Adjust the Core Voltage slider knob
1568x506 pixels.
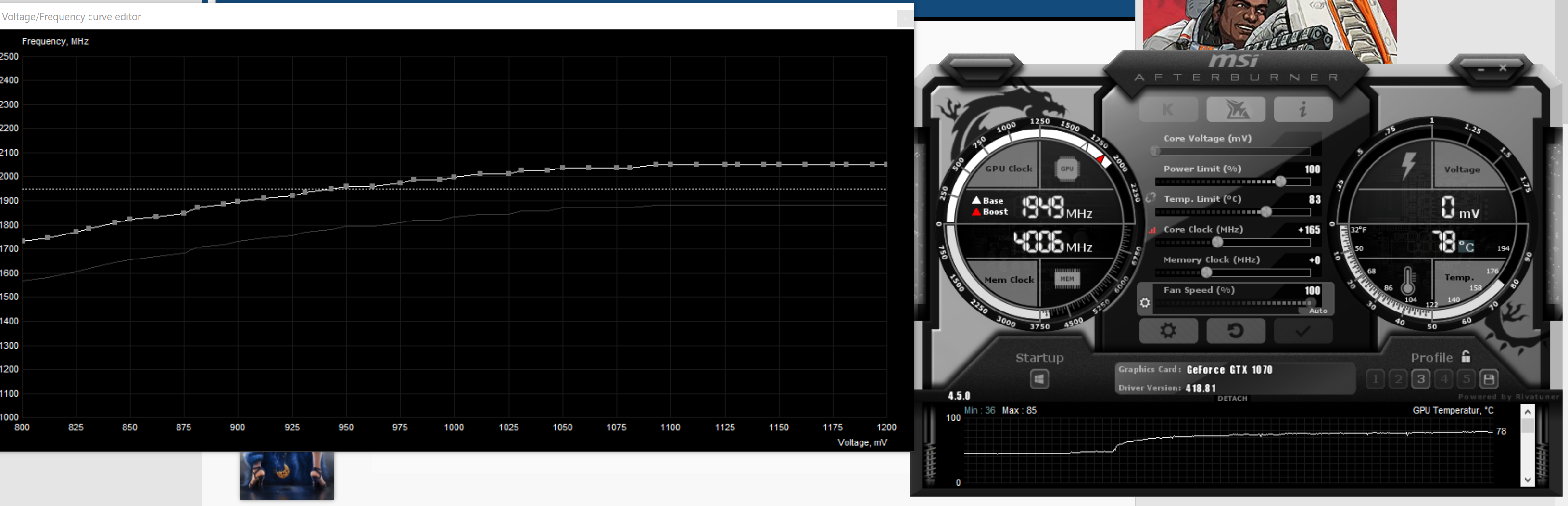tap(1155, 151)
